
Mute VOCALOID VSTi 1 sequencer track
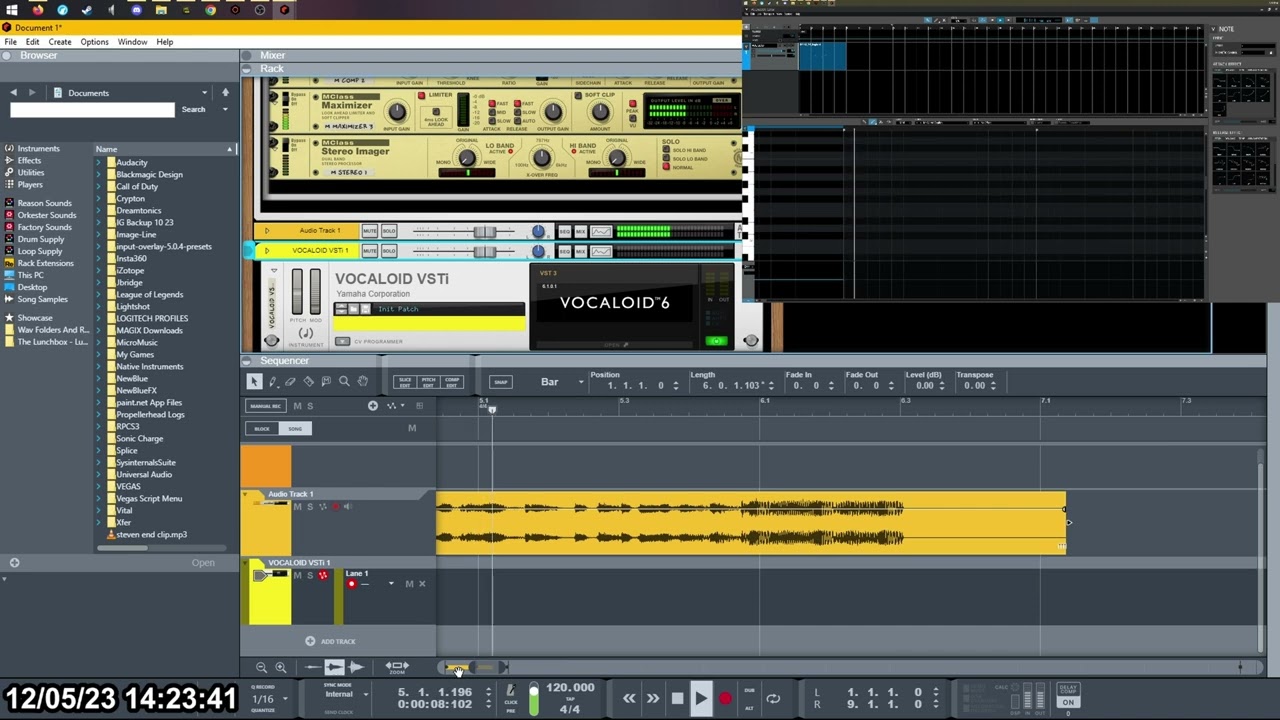pos(297,575)
